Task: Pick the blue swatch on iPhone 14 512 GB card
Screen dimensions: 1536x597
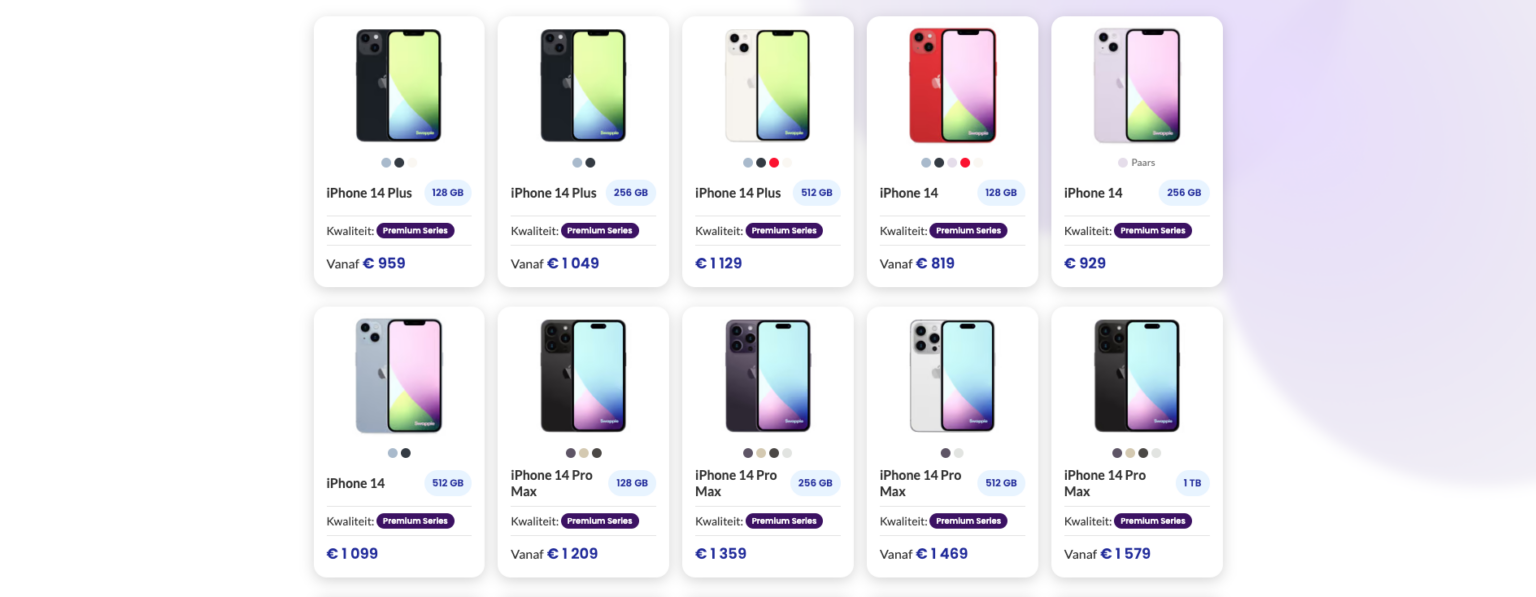Action: point(391,452)
